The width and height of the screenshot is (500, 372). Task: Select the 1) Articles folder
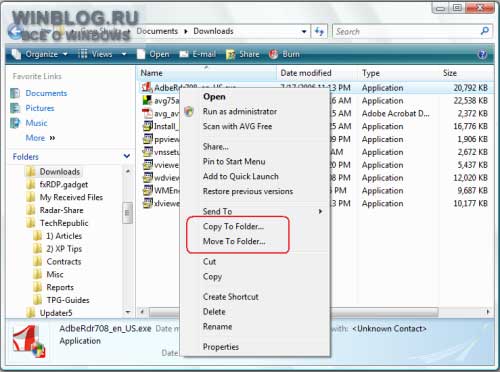(x=64, y=236)
